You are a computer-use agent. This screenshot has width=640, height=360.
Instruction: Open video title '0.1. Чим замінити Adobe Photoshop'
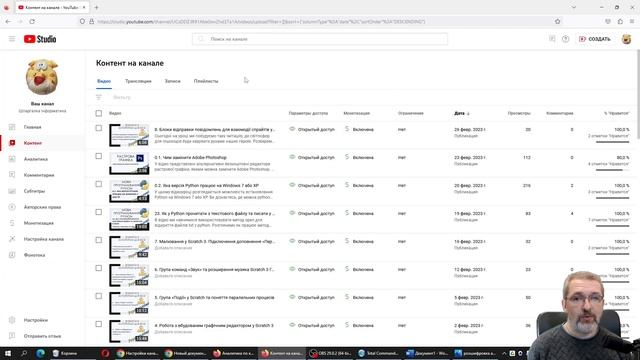click(x=191, y=157)
